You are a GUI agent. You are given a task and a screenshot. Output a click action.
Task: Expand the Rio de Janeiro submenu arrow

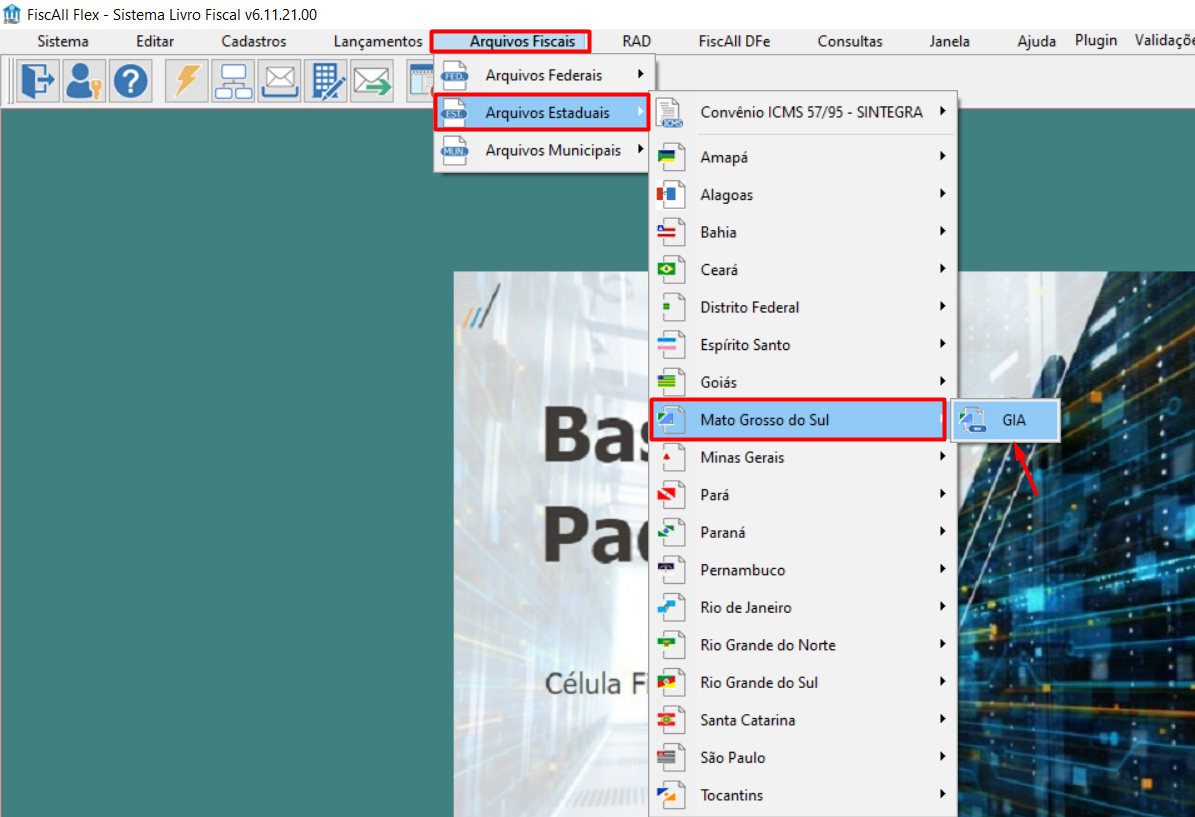click(x=943, y=607)
